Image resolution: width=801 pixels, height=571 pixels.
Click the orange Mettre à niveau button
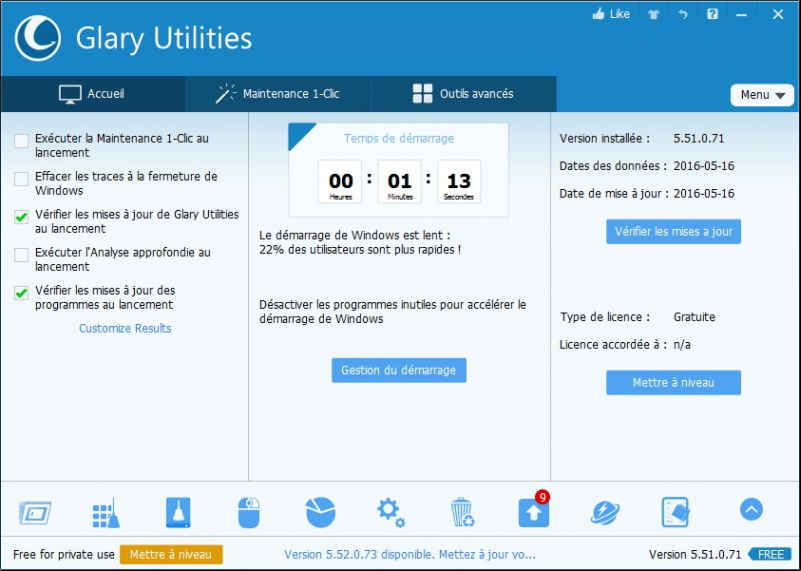tap(171, 555)
